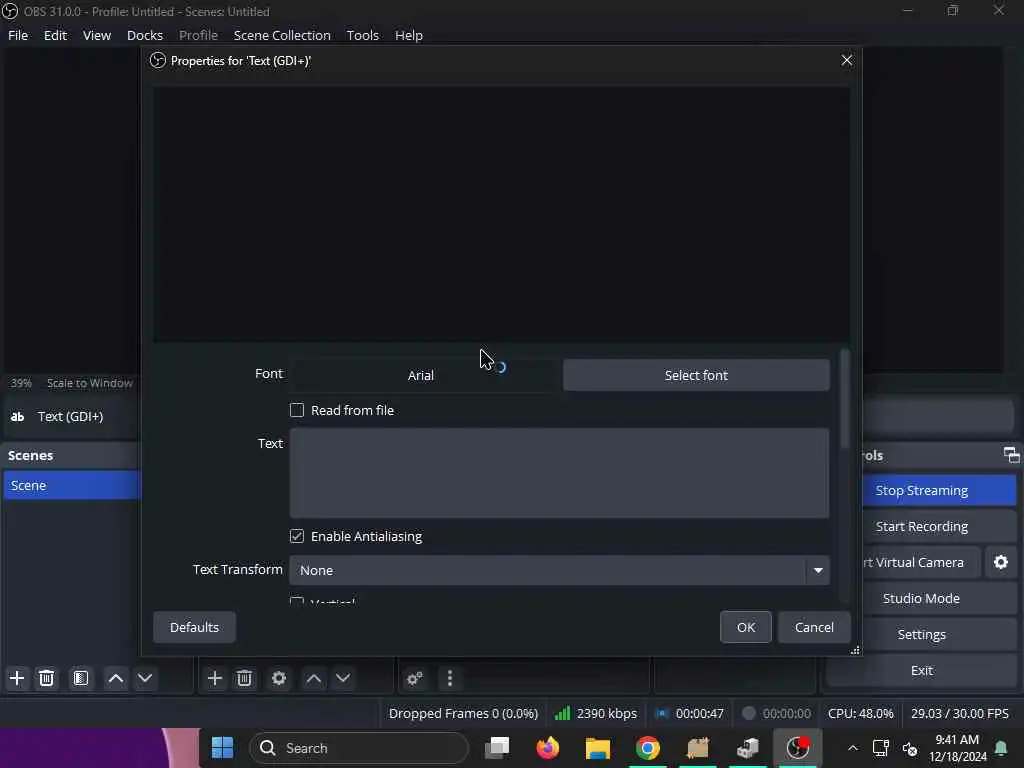Open the Text Transform dropdown
Viewport: 1024px width, 768px height.
tap(559, 570)
